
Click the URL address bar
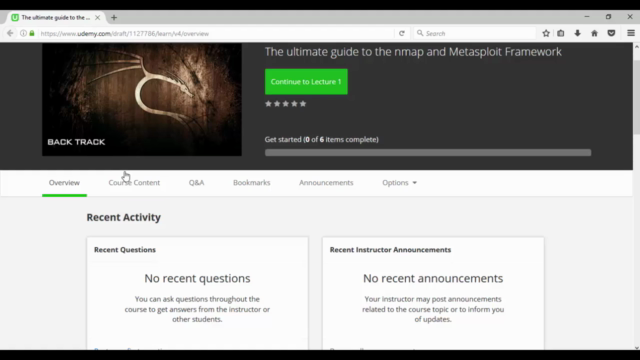(216, 33)
